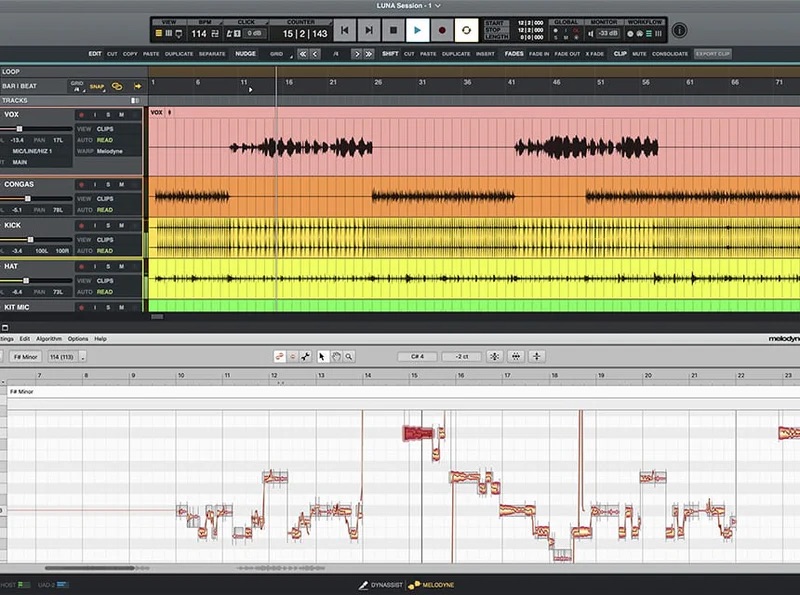Screen dimensions: 800x595
Task: Open the GRID value dropdown in the ruler header
Action: click(x=78, y=86)
